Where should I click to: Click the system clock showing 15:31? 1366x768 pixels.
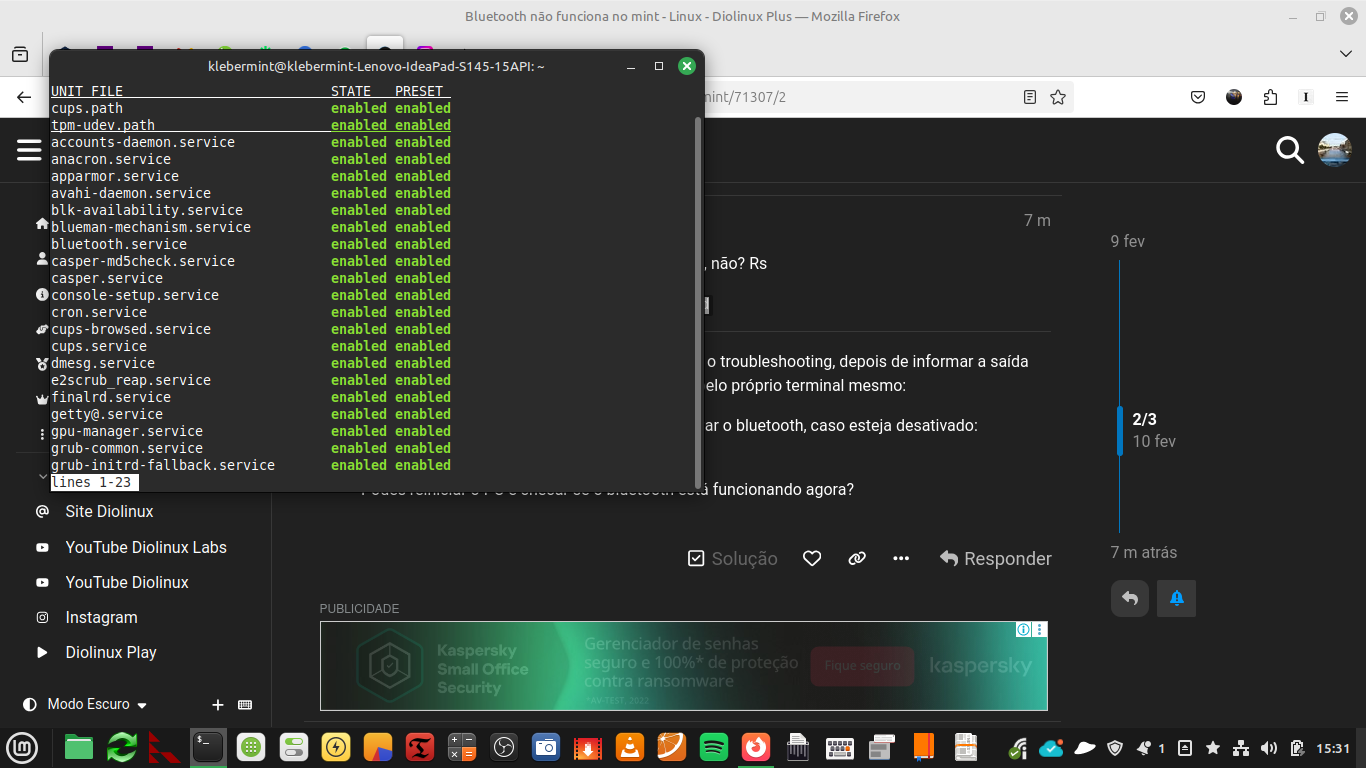1333,748
